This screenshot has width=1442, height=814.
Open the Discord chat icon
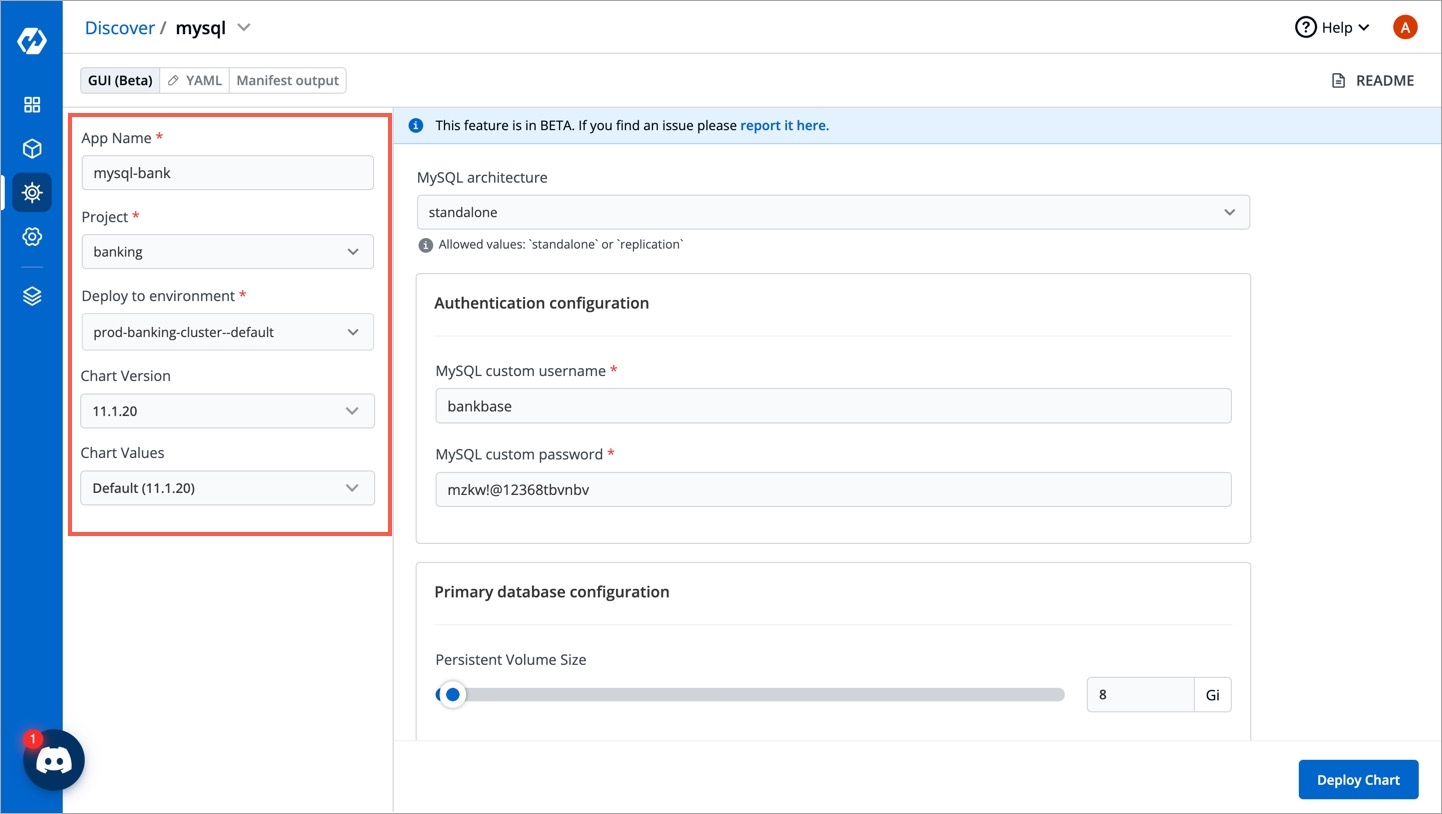pyautogui.click(x=54, y=761)
